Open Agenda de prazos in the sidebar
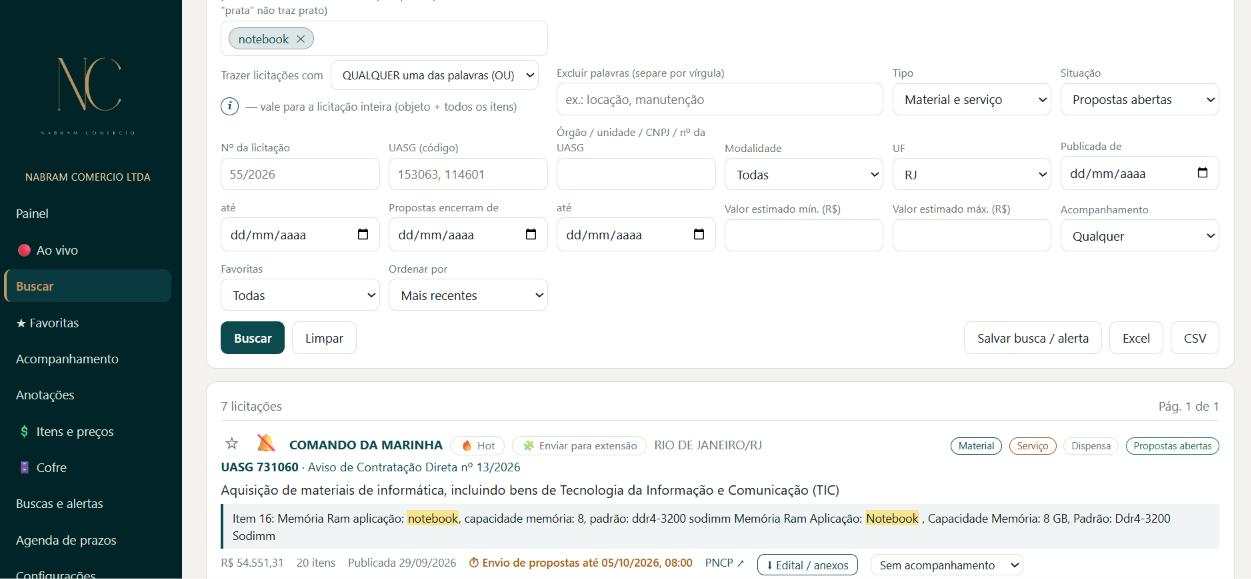This screenshot has width=1251, height=579. (x=66, y=541)
